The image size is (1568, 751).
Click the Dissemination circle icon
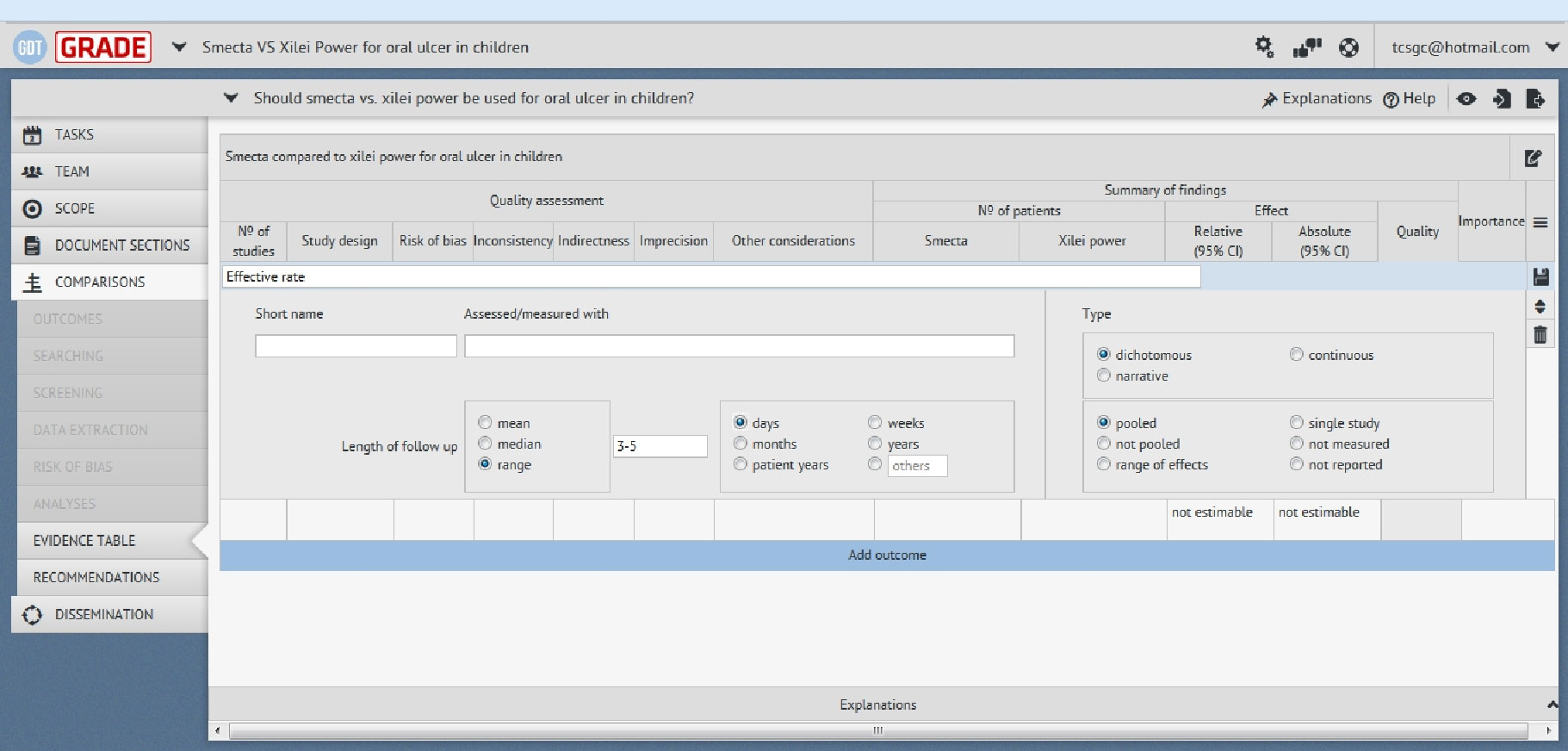(x=32, y=615)
